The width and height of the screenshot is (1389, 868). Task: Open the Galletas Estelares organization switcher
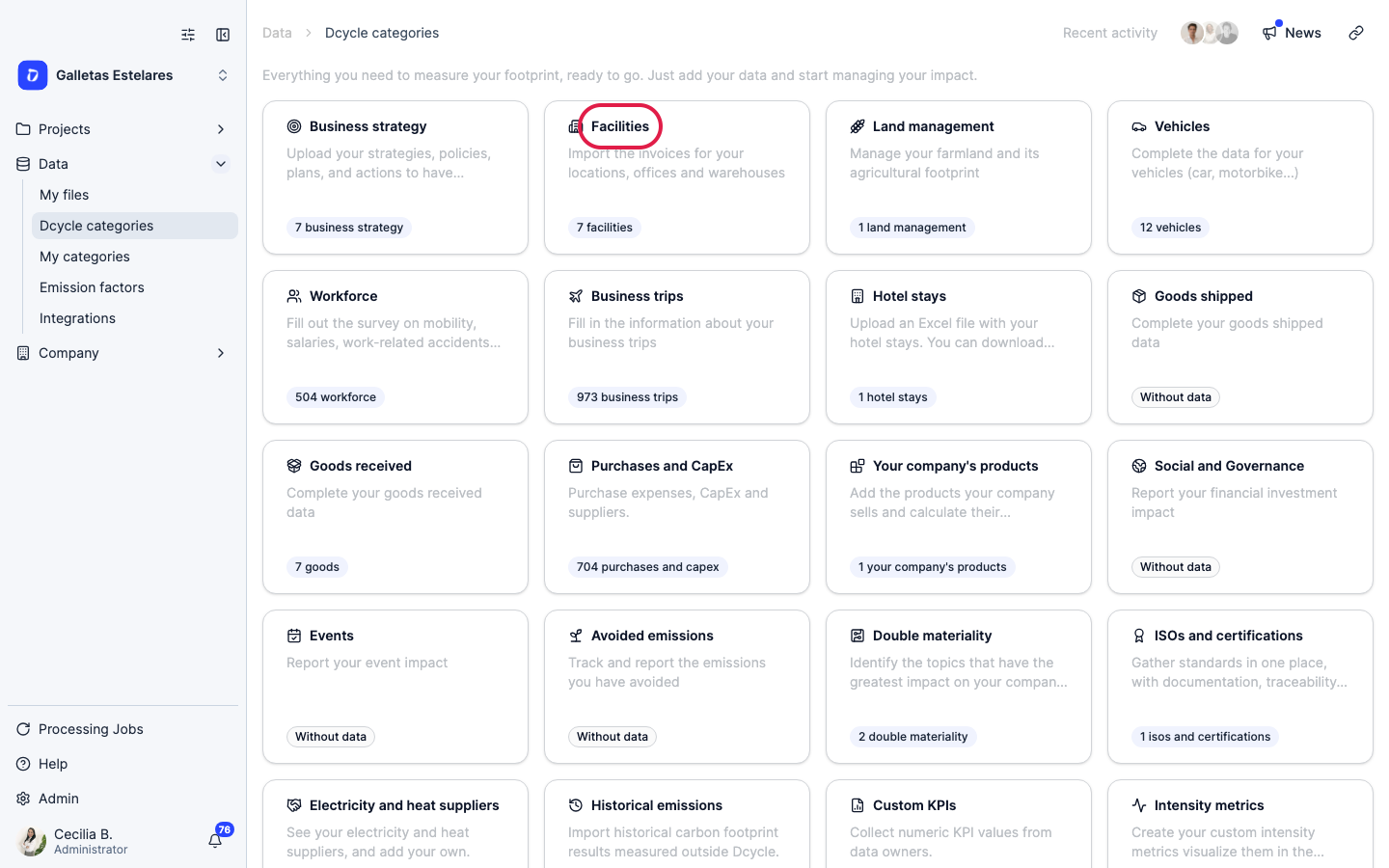[123, 75]
